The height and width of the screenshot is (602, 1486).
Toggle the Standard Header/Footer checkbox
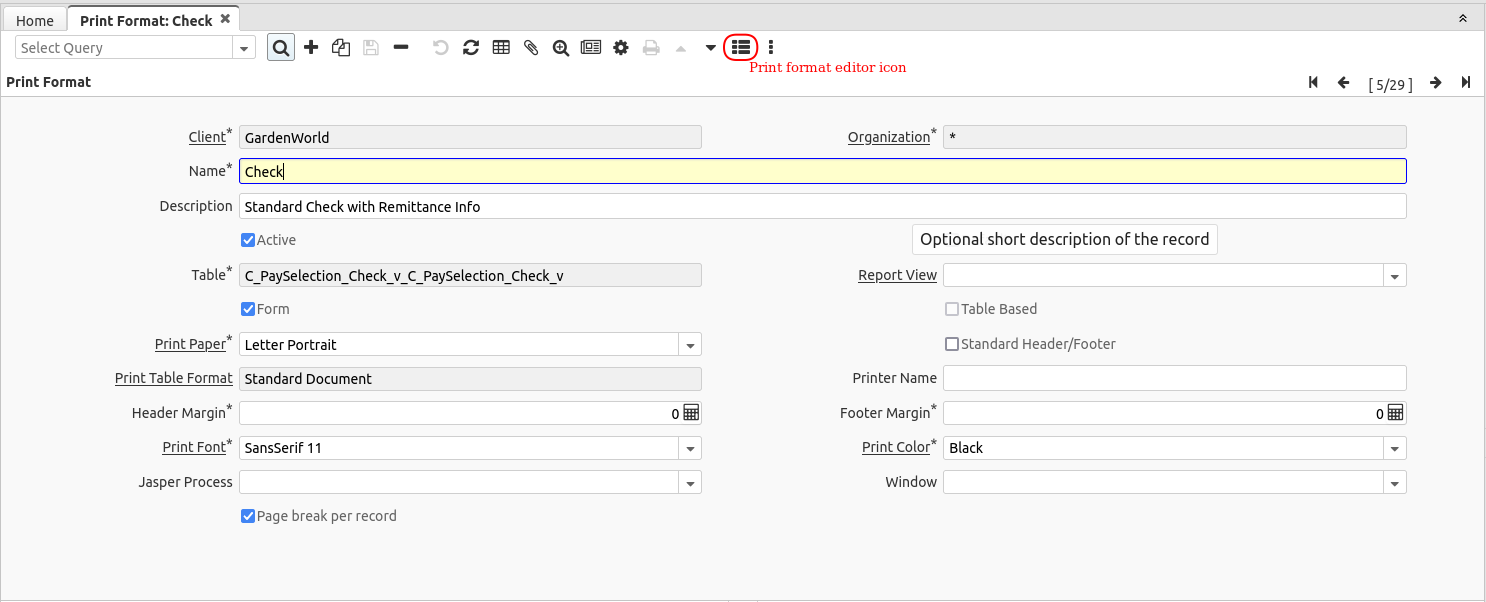coord(952,344)
